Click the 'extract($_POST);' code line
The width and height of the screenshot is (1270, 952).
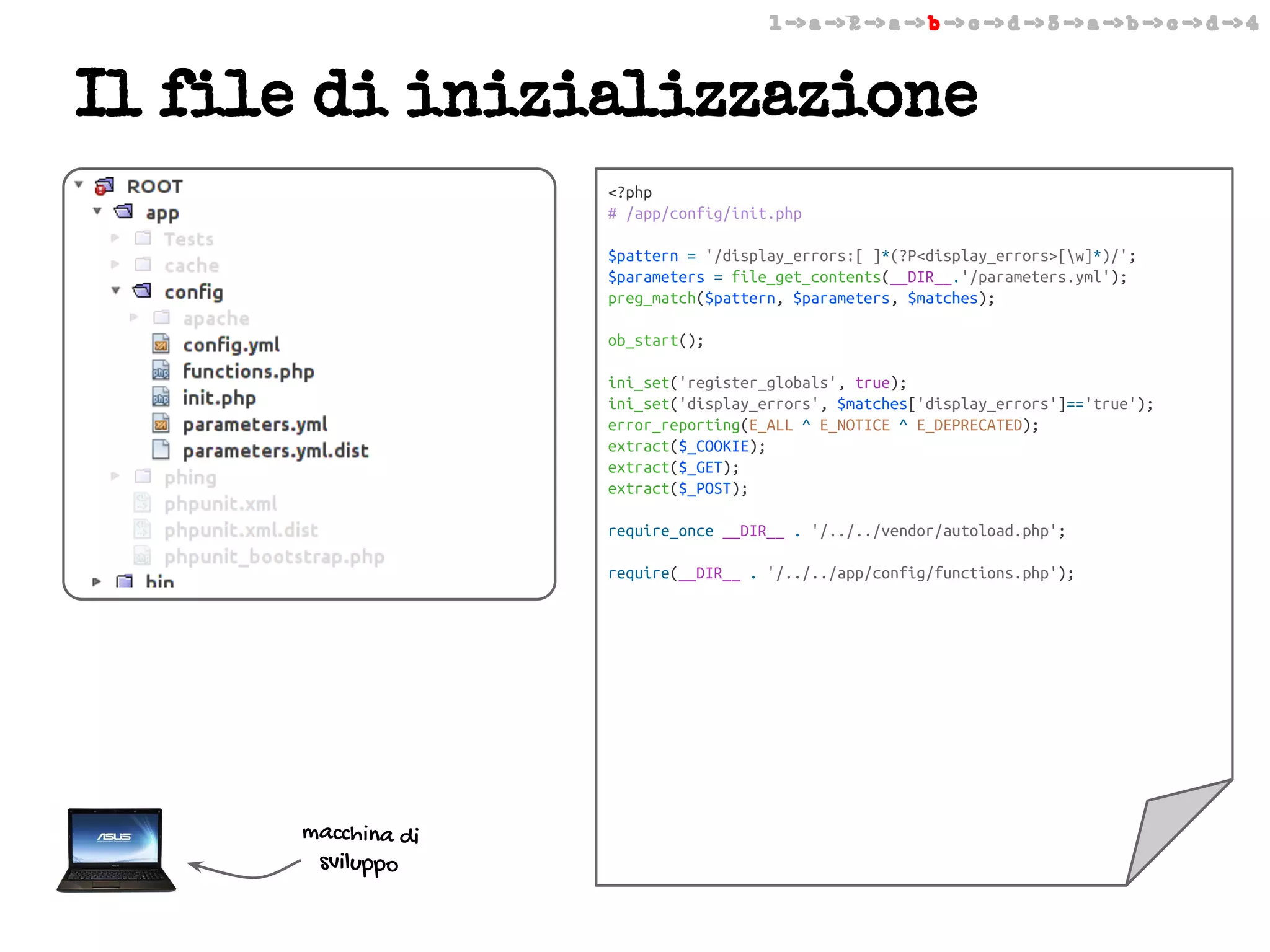678,488
